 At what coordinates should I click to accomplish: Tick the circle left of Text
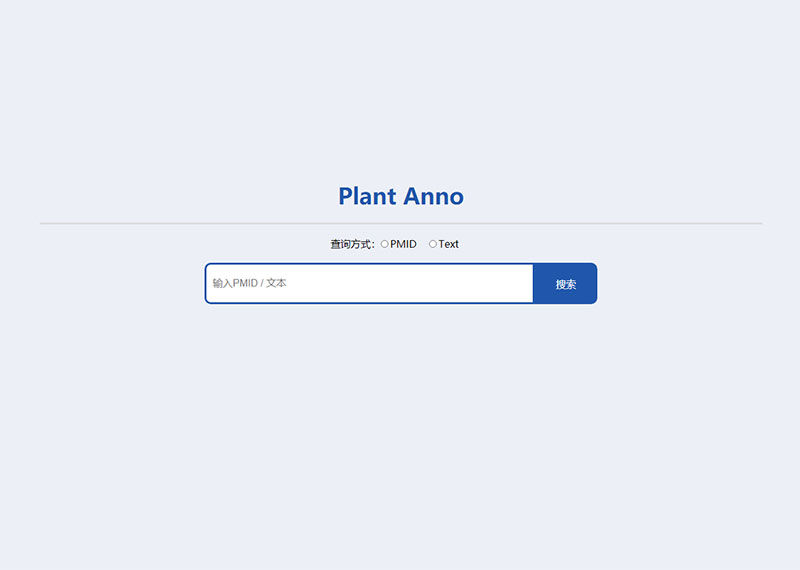[x=433, y=244]
